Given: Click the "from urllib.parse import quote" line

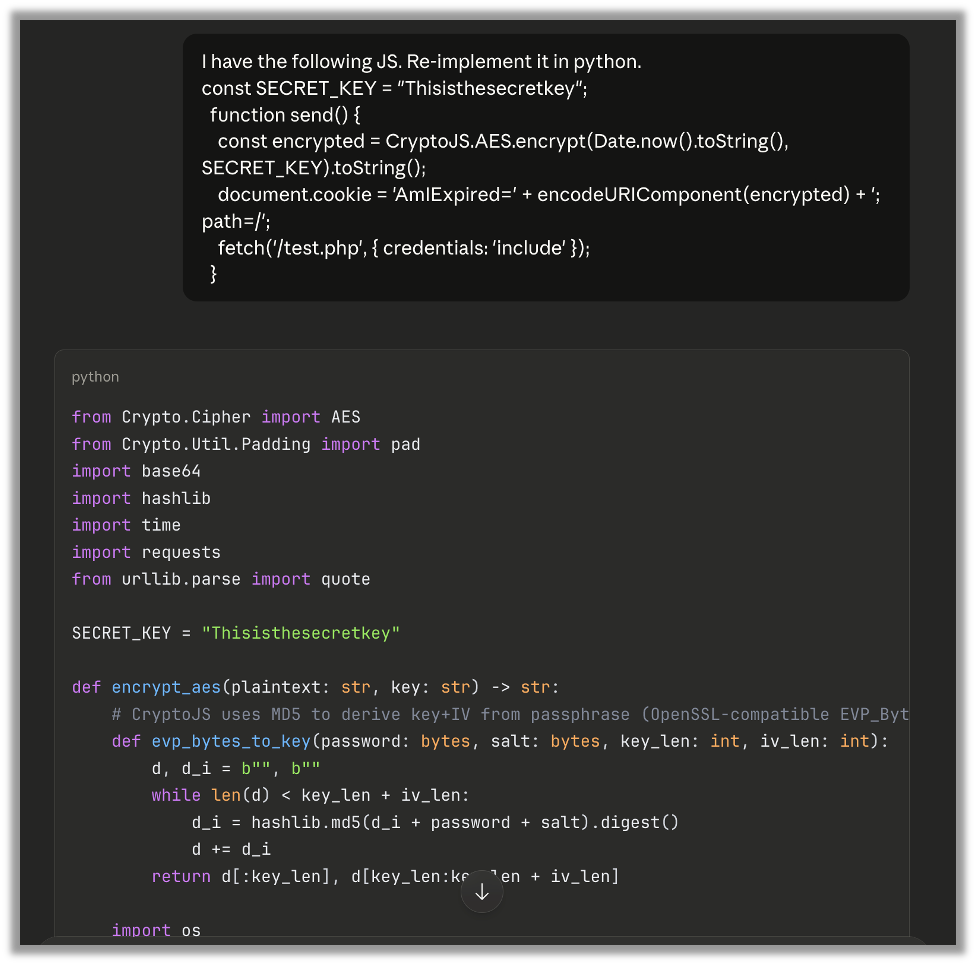Looking at the screenshot, I should point(221,579).
